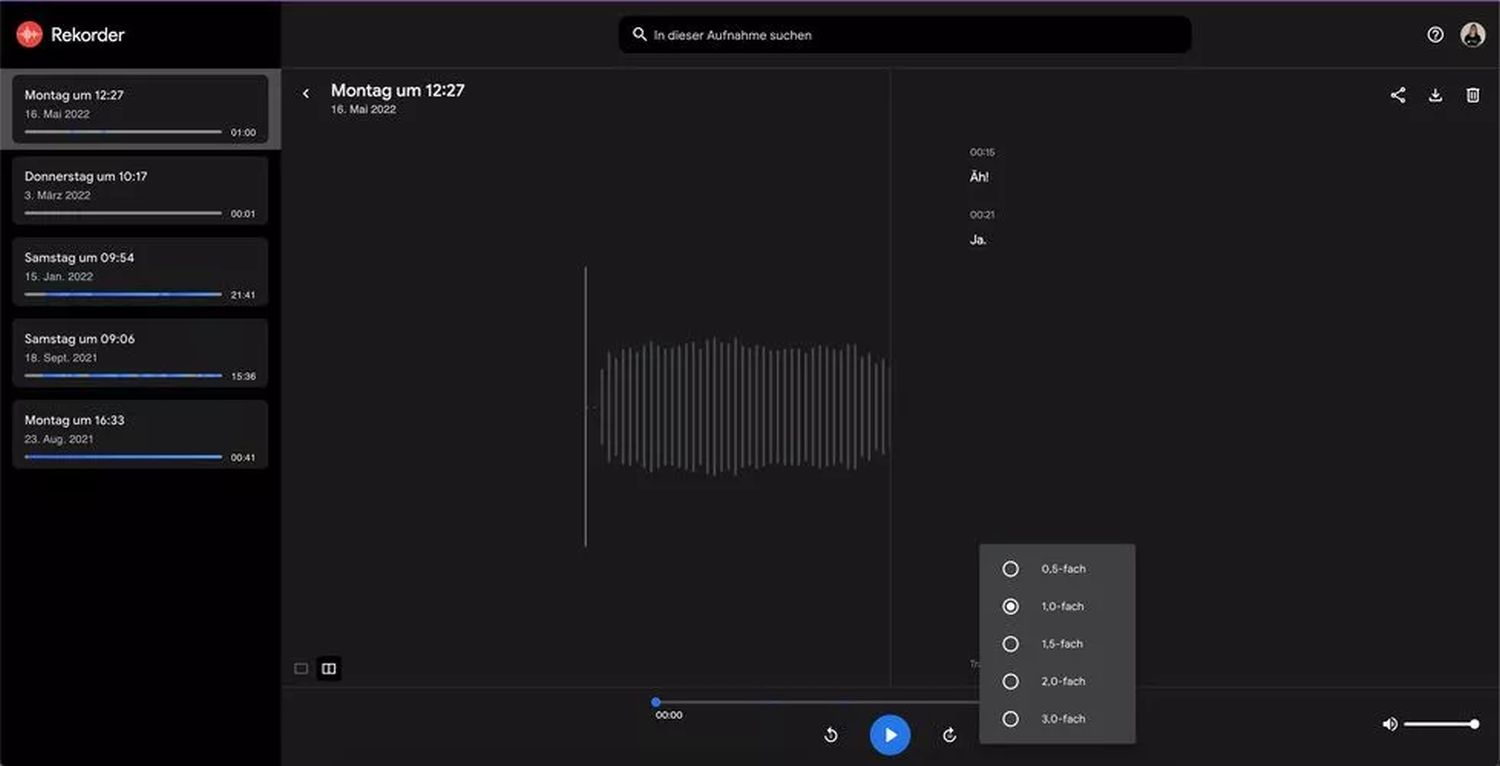The width and height of the screenshot is (1500, 766).
Task: Select 1,5-fach playback speed
Action: tap(1011, 644)
